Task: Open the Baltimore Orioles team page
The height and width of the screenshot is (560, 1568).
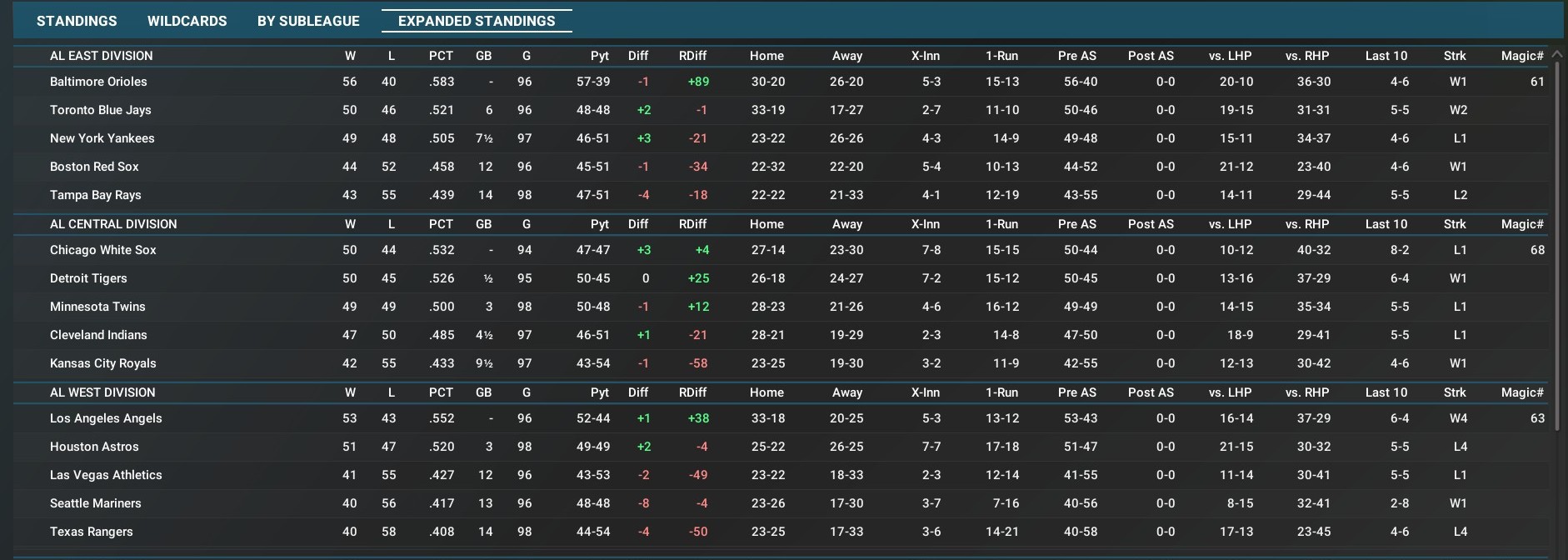Action: (98, 82)
